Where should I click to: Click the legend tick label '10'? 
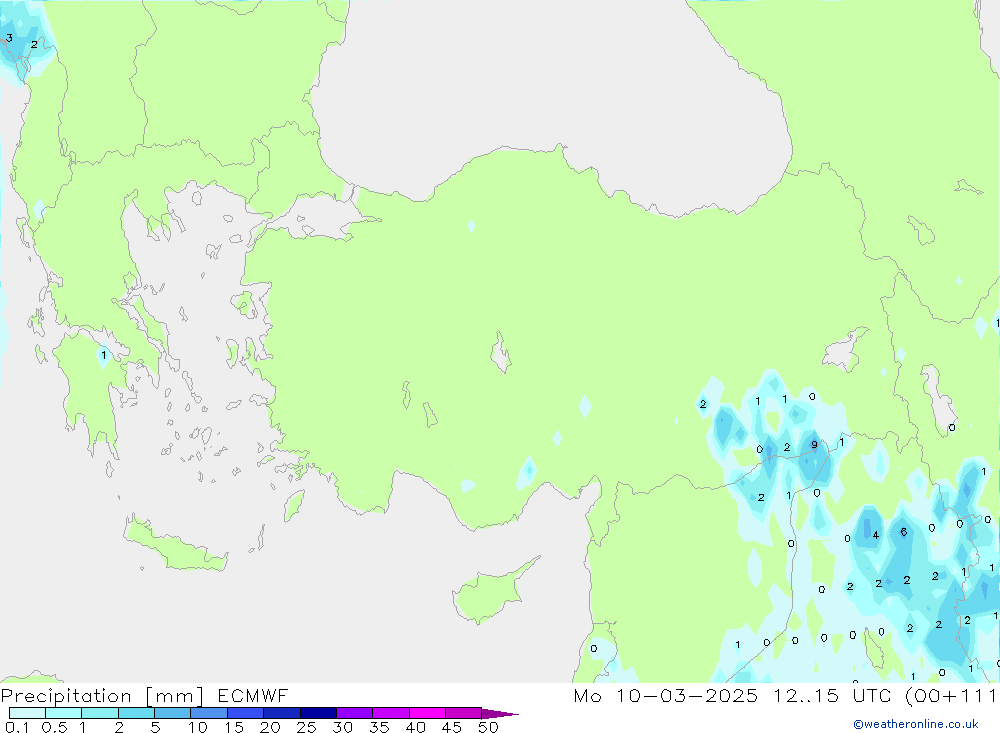click(x=198, y=727)
